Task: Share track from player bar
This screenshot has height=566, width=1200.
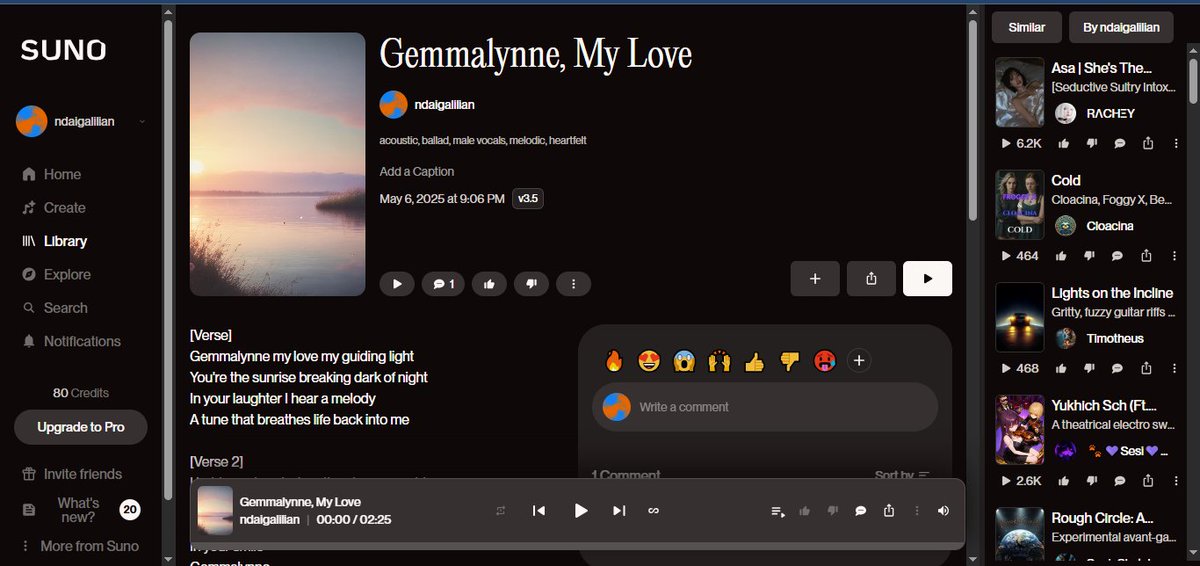Action: 889,511
